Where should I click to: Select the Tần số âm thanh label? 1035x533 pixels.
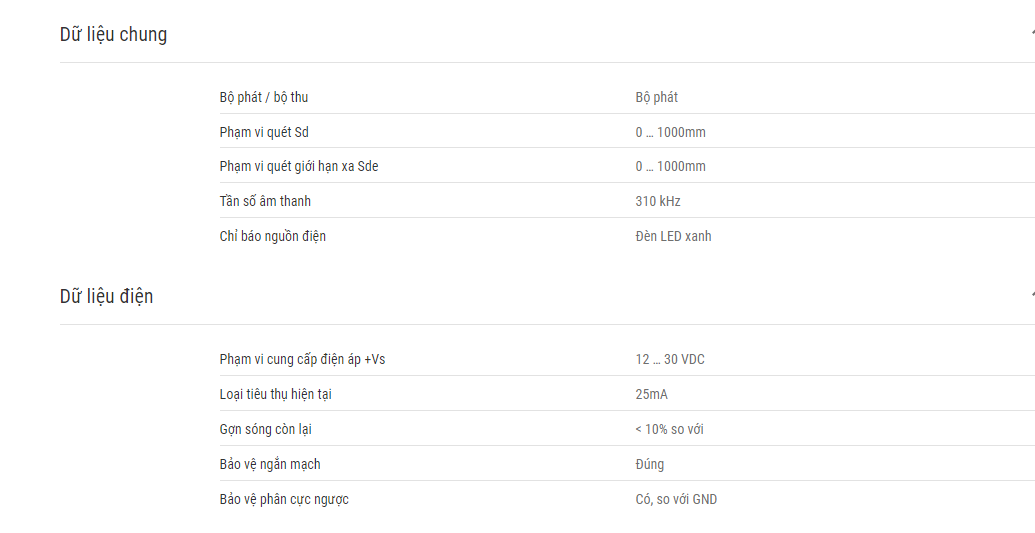pos(265,201)
